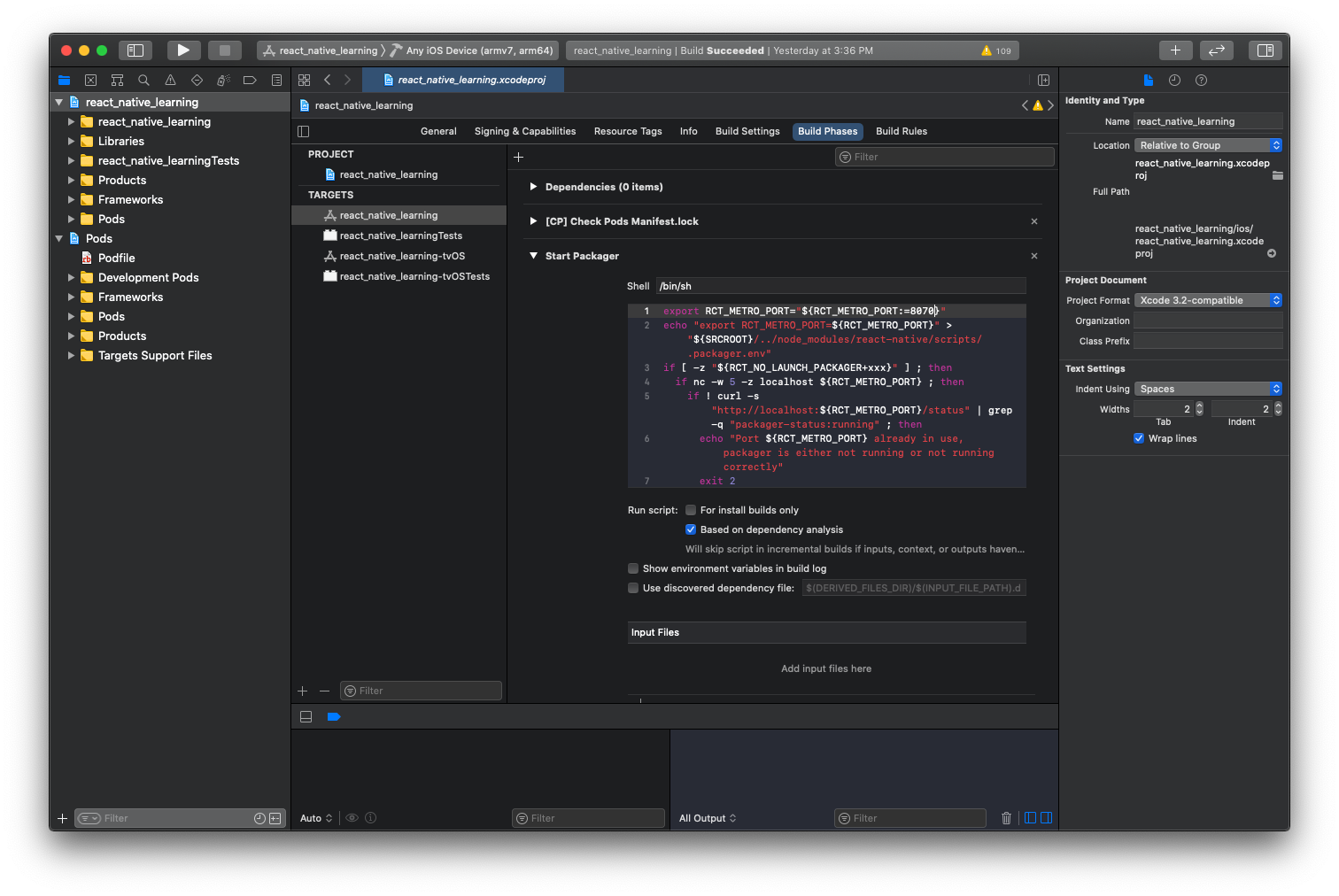Image resolution: width=1339 pixels, height=896 pixels.
Task: Expand the Check Pods Manifest.lock phase
Action: point(533,221)
